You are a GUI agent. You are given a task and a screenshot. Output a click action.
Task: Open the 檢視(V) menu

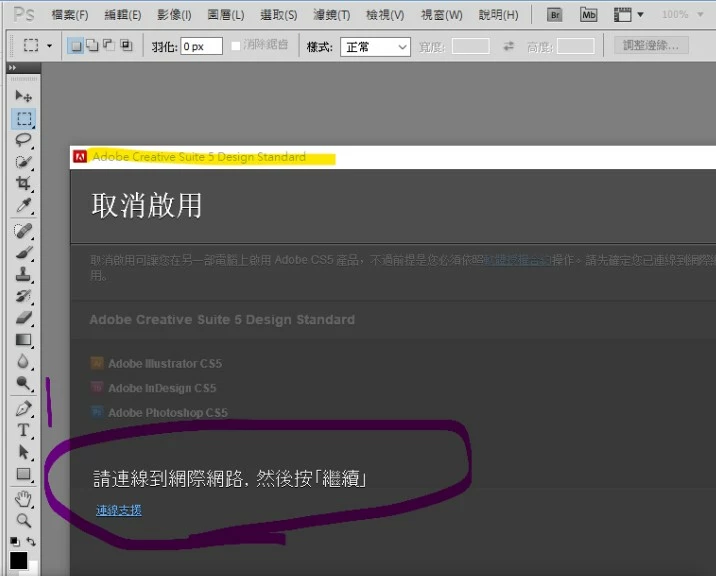tap(385, 15)
